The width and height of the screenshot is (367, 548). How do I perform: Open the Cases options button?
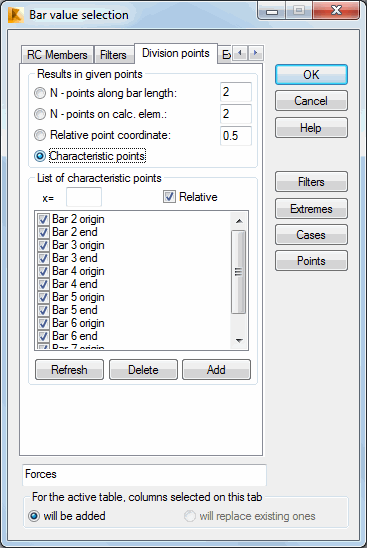[x=311, y=235]
